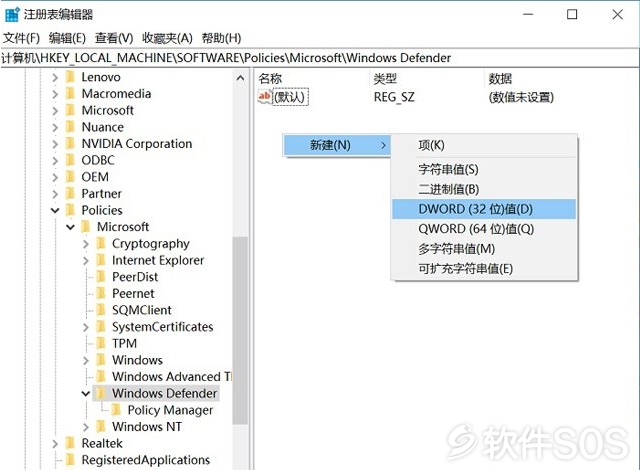Click the TPM folder icon
Screen dimensions: 640x470
tap(101, 344)
